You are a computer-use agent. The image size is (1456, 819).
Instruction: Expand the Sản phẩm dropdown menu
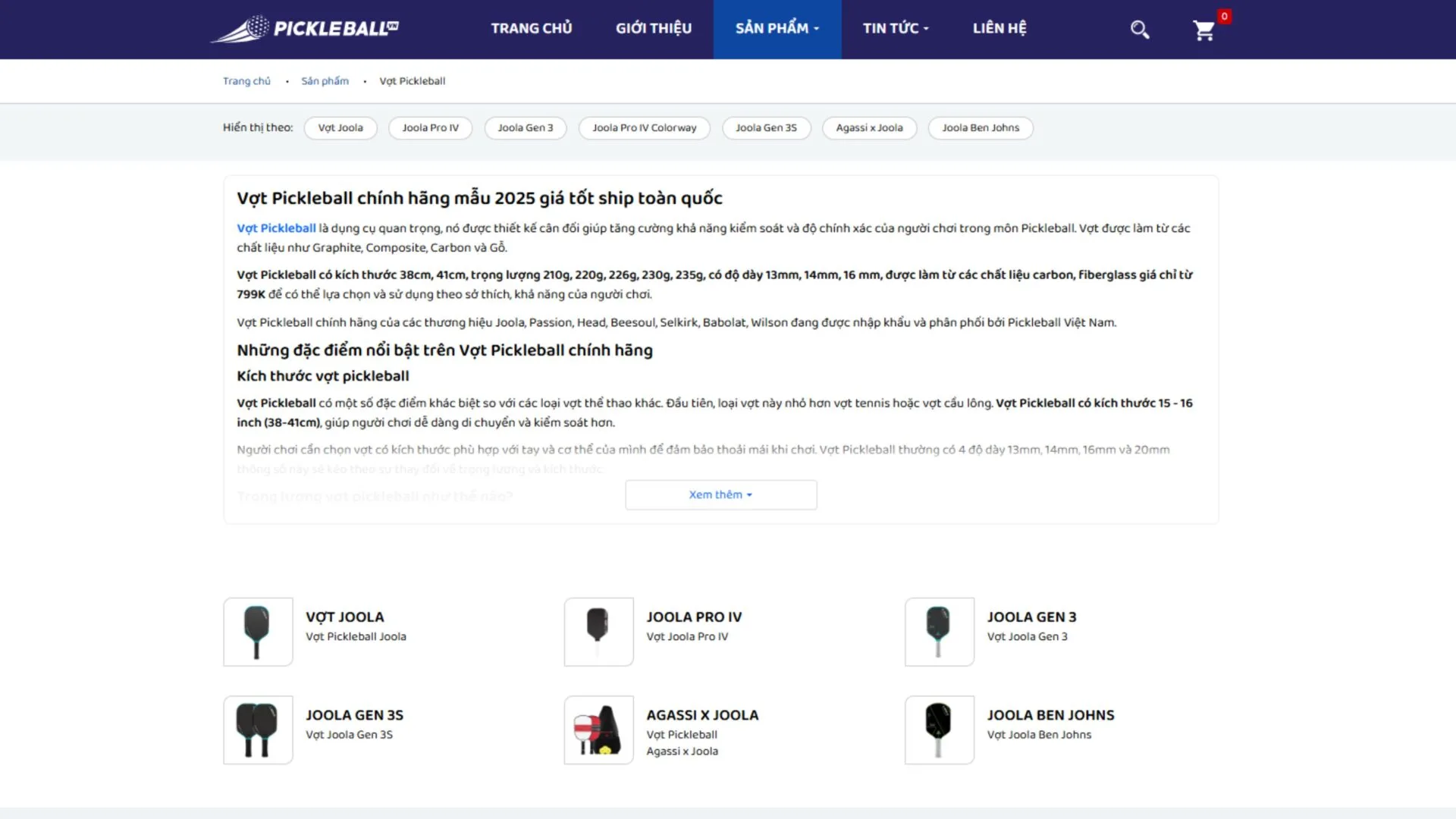(777, 29)
